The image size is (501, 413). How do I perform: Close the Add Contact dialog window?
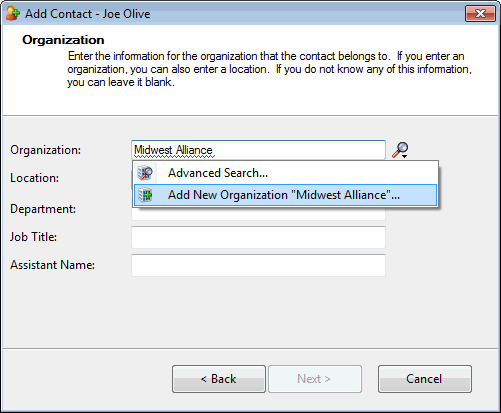point(480,14)
